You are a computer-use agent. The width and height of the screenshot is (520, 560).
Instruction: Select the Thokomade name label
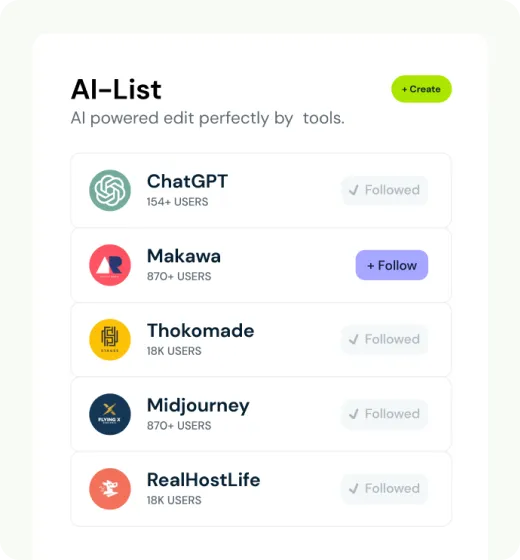click(201, 331)
